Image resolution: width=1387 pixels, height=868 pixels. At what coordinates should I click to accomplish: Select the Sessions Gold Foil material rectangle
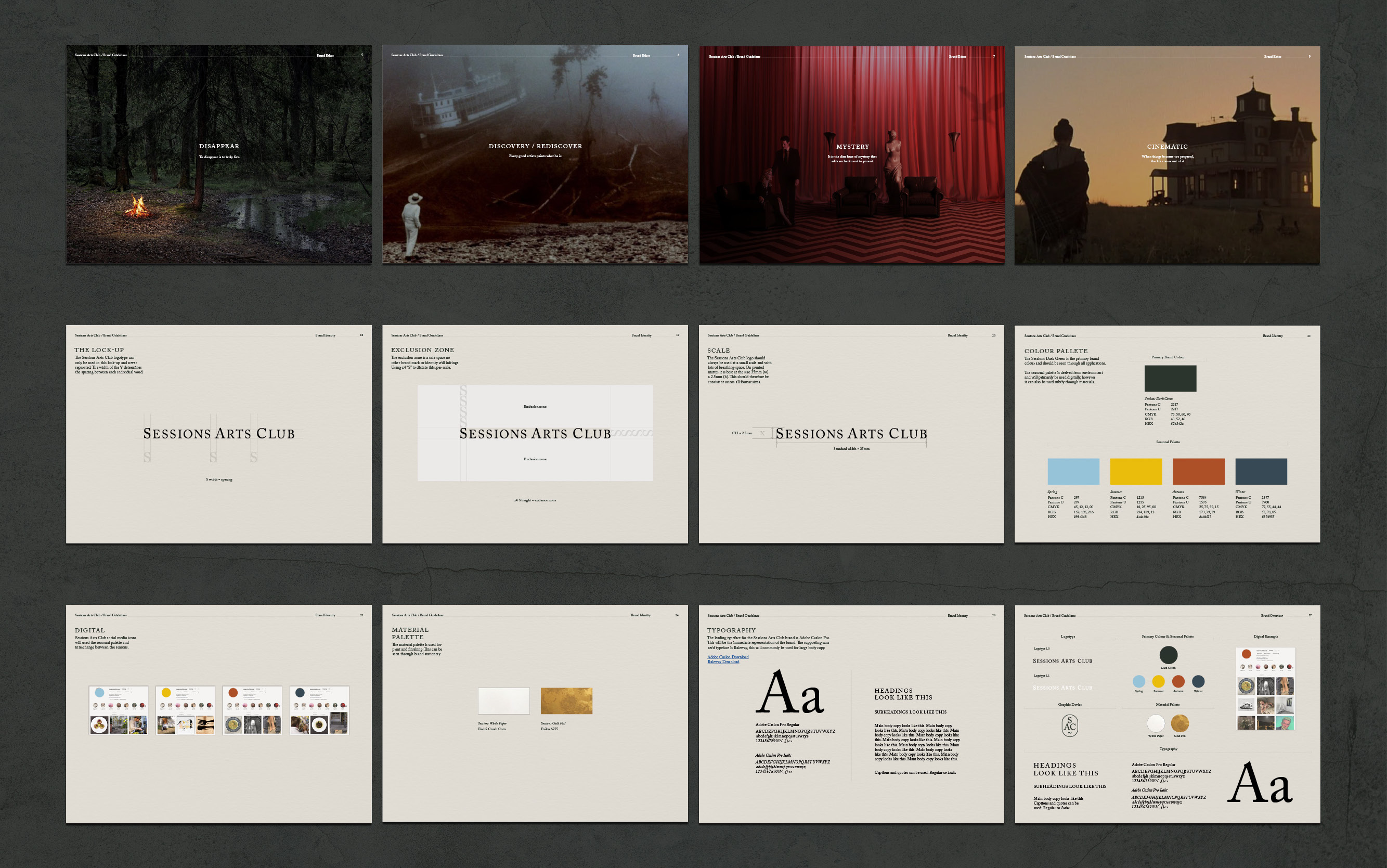(566, 701)
